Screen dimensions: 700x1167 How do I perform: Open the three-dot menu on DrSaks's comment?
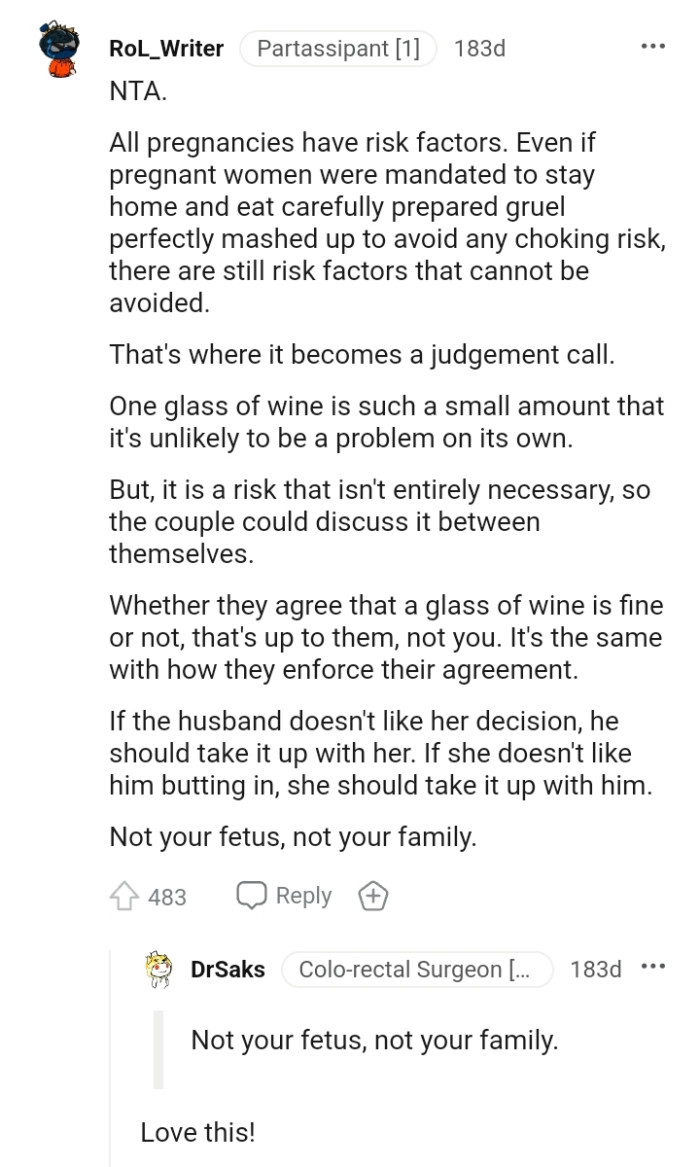pyautogui.click(x=651, y=966)
